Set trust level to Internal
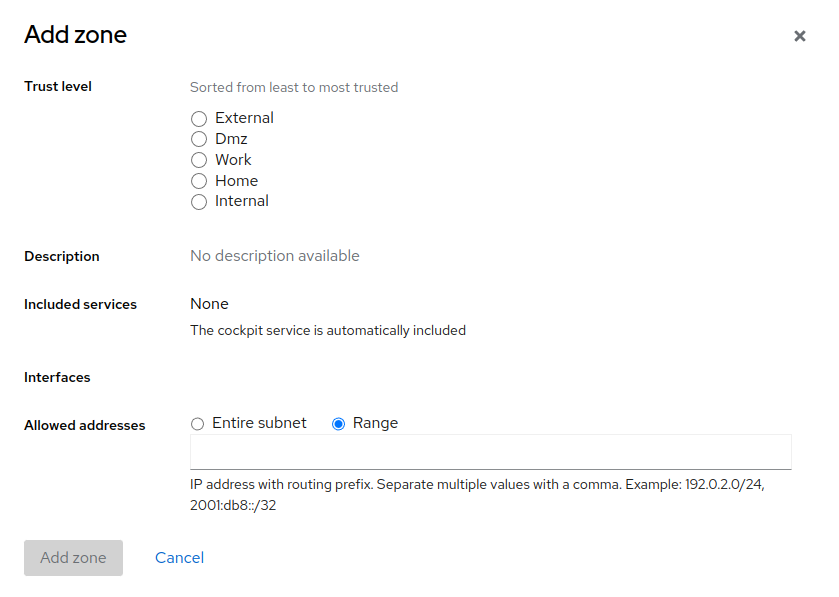Image resolution: width=839 pixels, height=597 pixels. [x=199, y=202]
